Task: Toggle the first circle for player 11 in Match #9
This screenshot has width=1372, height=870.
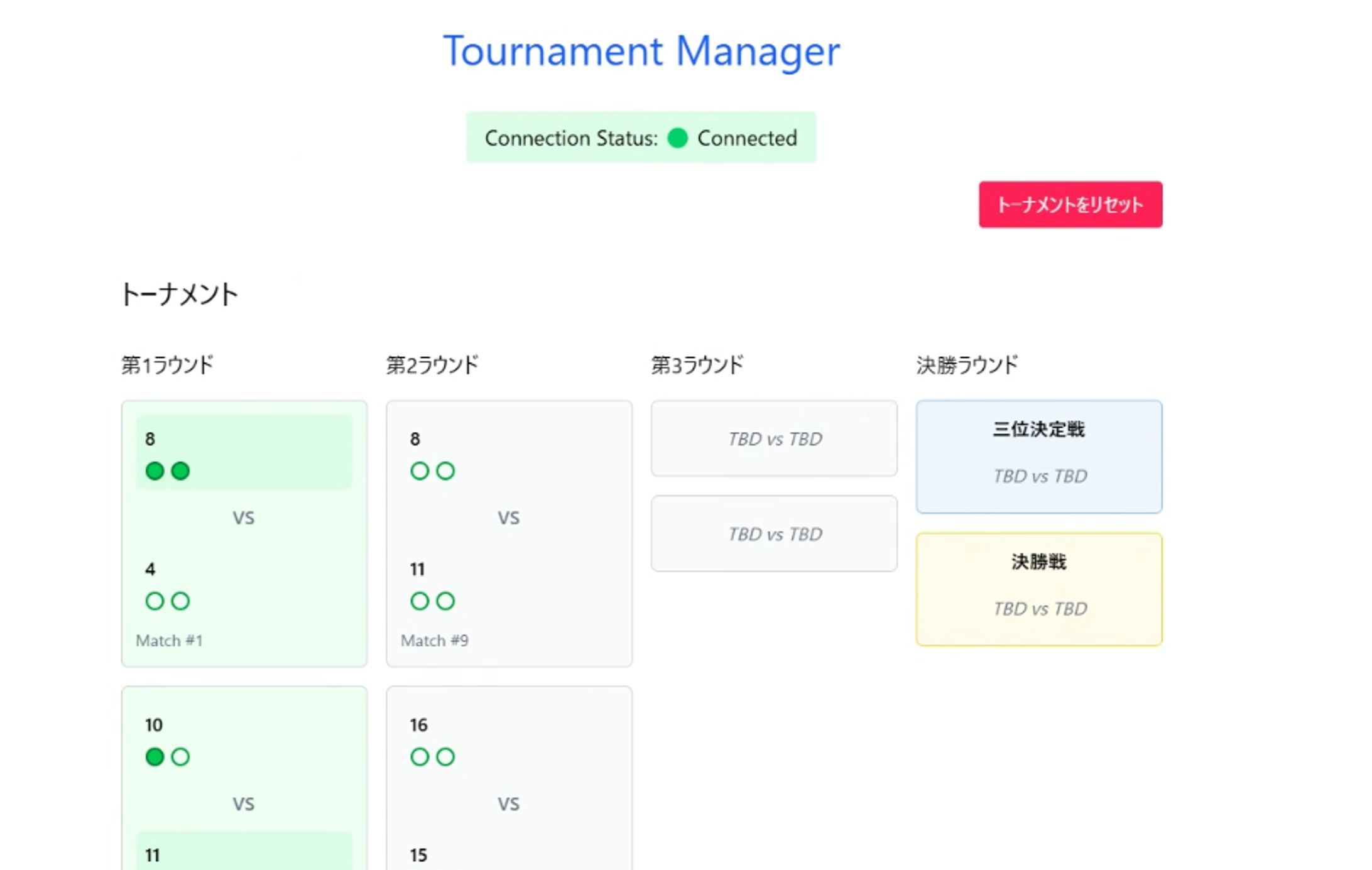Action: [420, 601]
